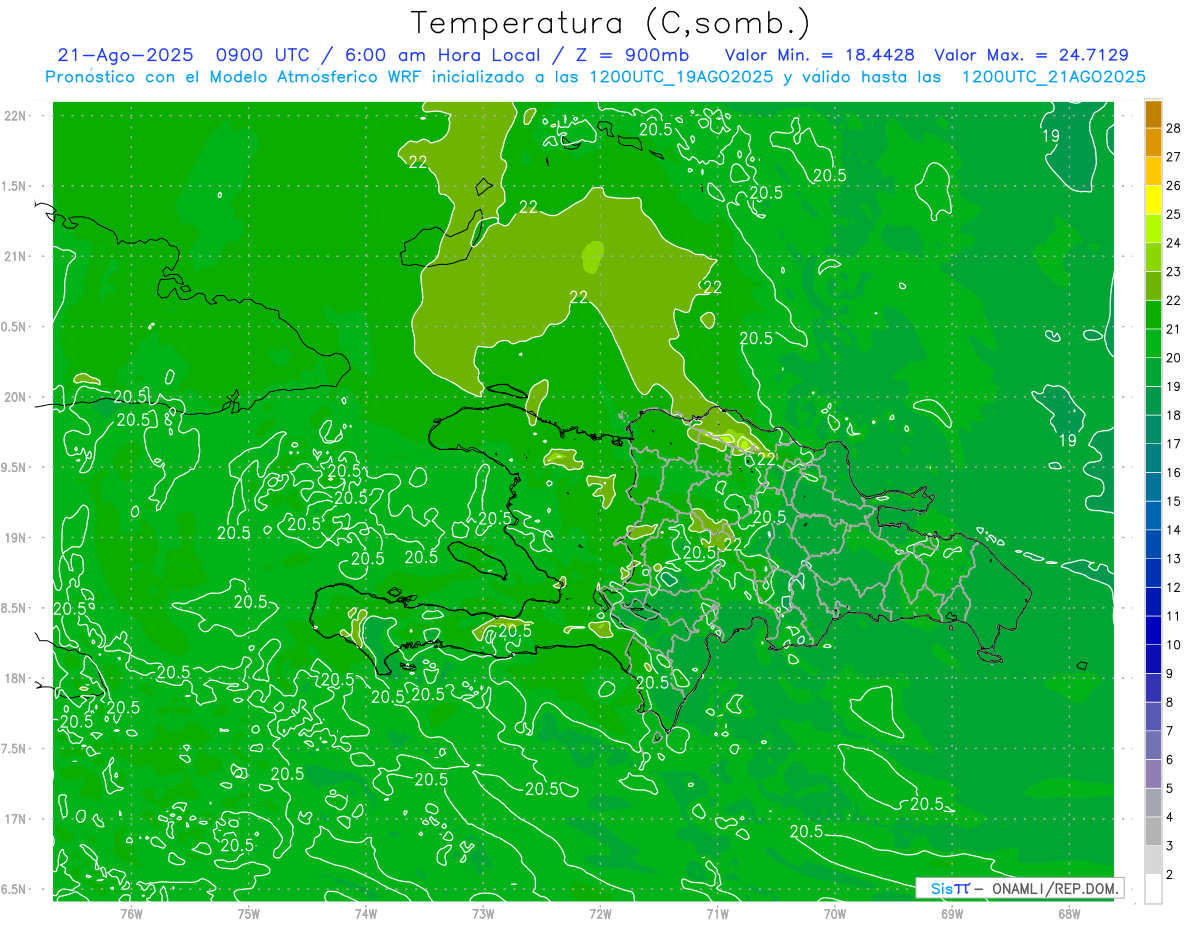Click the "Valor Min. = 18.4428" value
This screenshot has height=927, width=1200.
click(x=821, y=55)
